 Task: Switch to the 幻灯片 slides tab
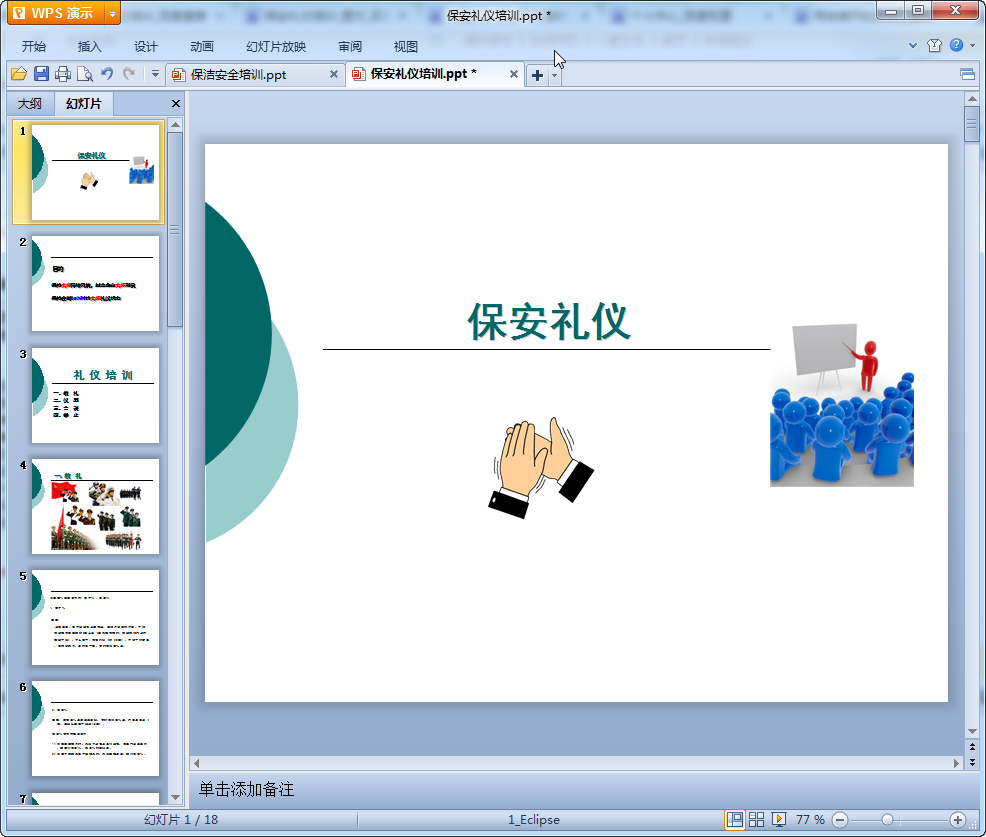coord(84,104)
